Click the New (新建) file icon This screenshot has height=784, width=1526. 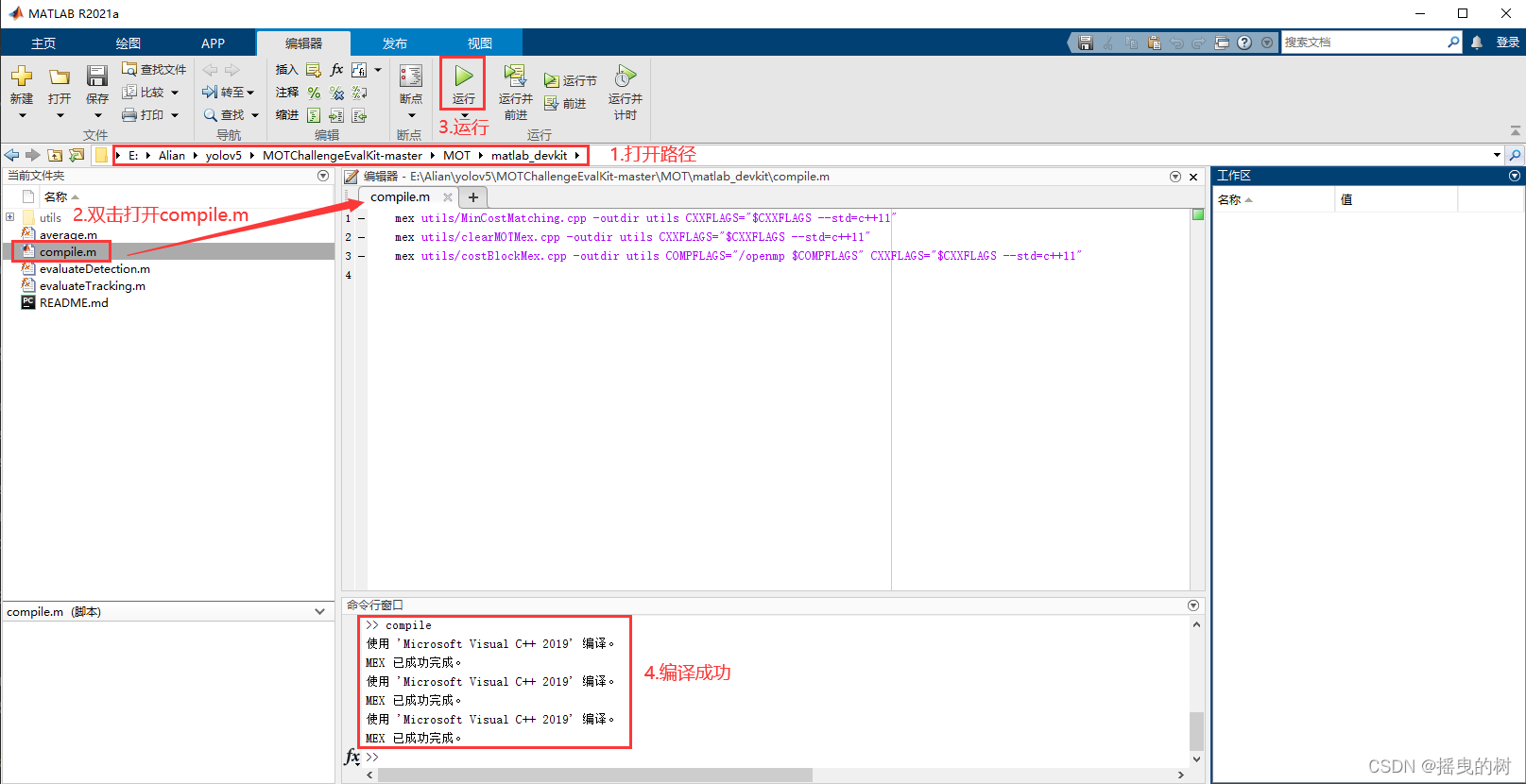pyautogui.click(x=21, y=76)
